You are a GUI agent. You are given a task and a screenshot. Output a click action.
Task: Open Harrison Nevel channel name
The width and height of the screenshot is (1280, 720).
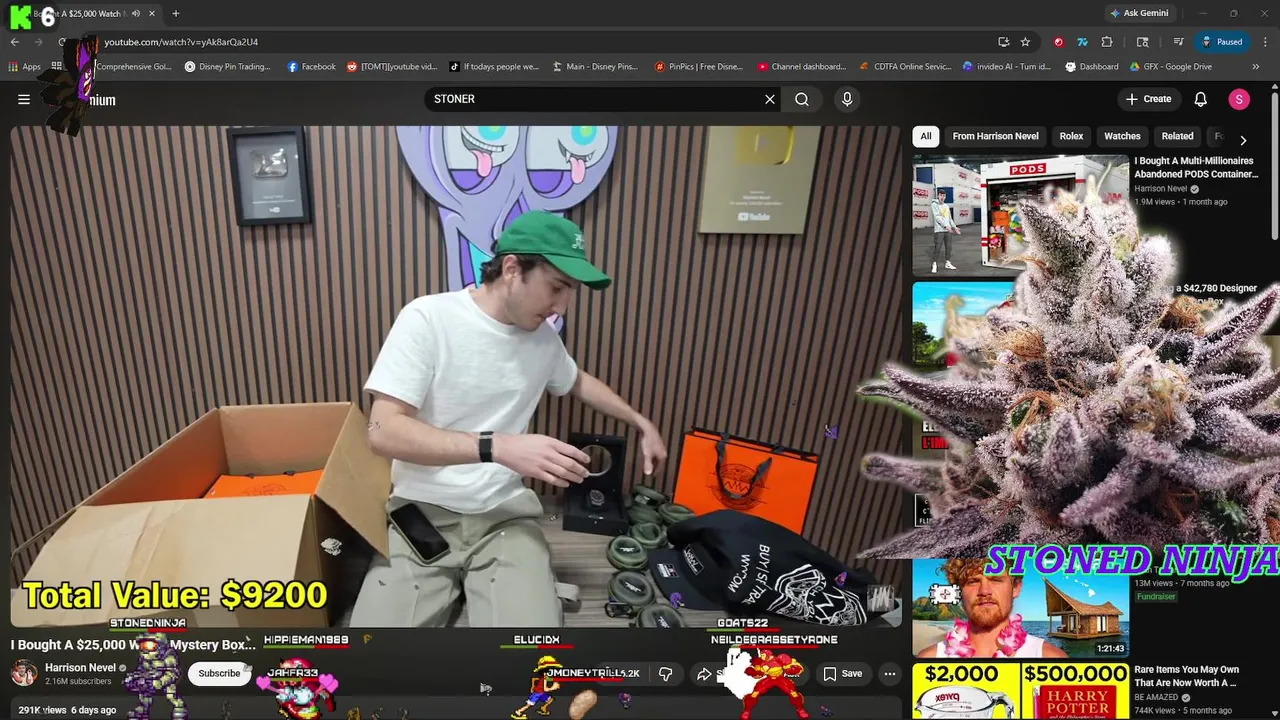[x=80, y=668]
